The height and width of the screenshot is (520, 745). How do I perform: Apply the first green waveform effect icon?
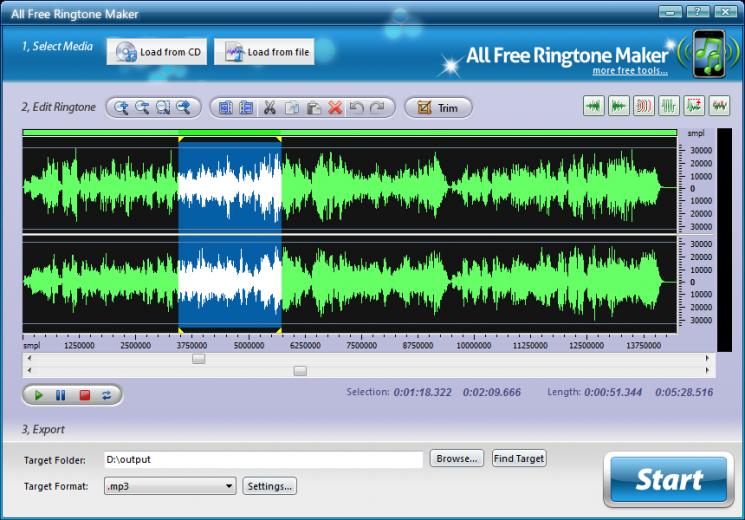(593, 106)
